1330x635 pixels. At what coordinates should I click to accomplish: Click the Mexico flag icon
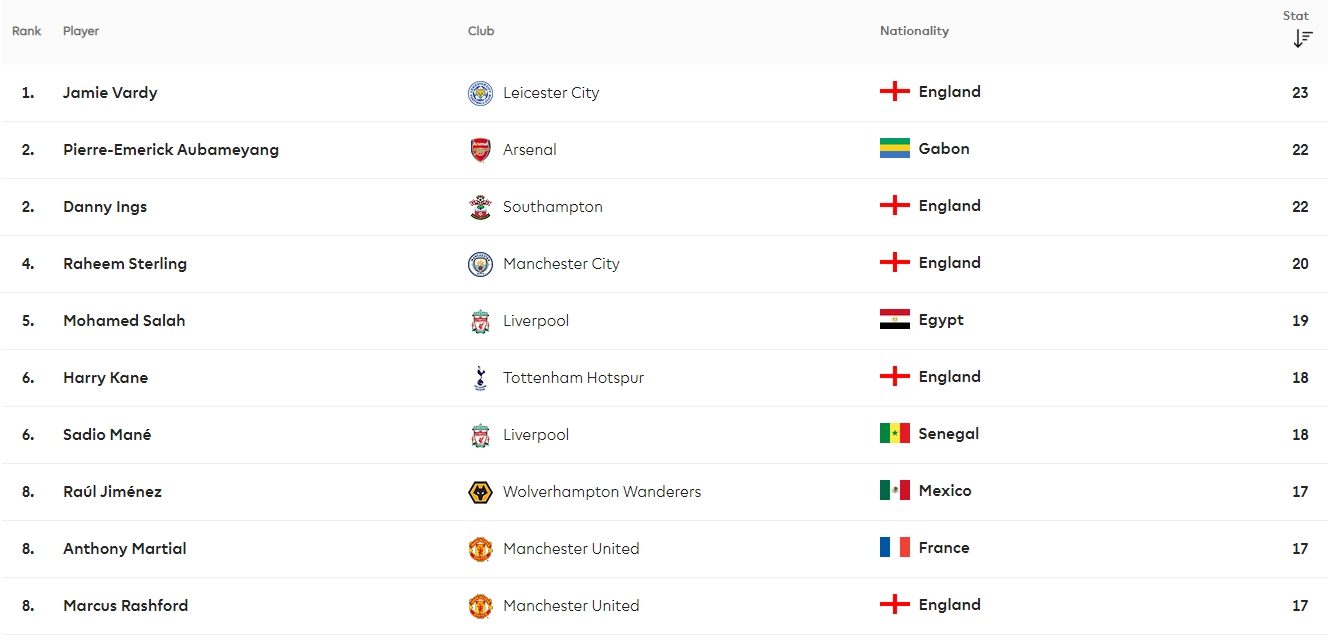click(x=894, y=491)
